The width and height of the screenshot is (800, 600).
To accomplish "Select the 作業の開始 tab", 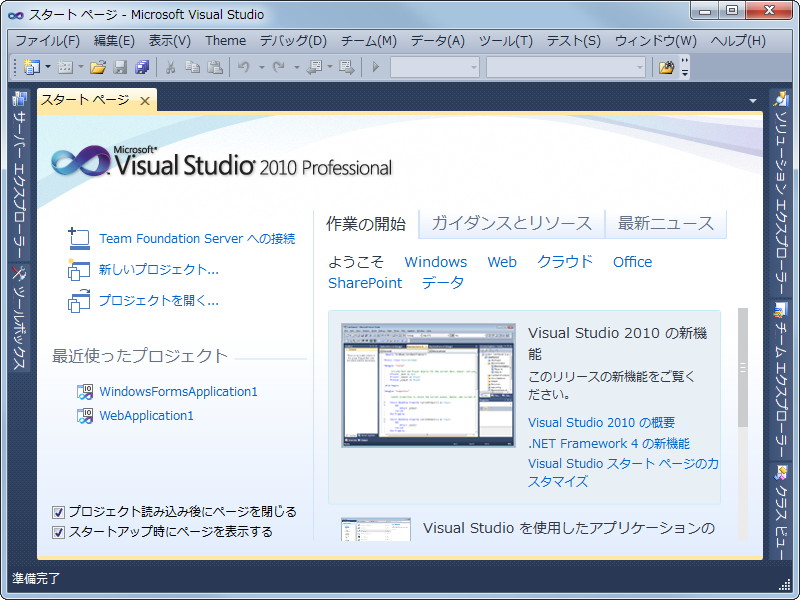I will (366, 223).
